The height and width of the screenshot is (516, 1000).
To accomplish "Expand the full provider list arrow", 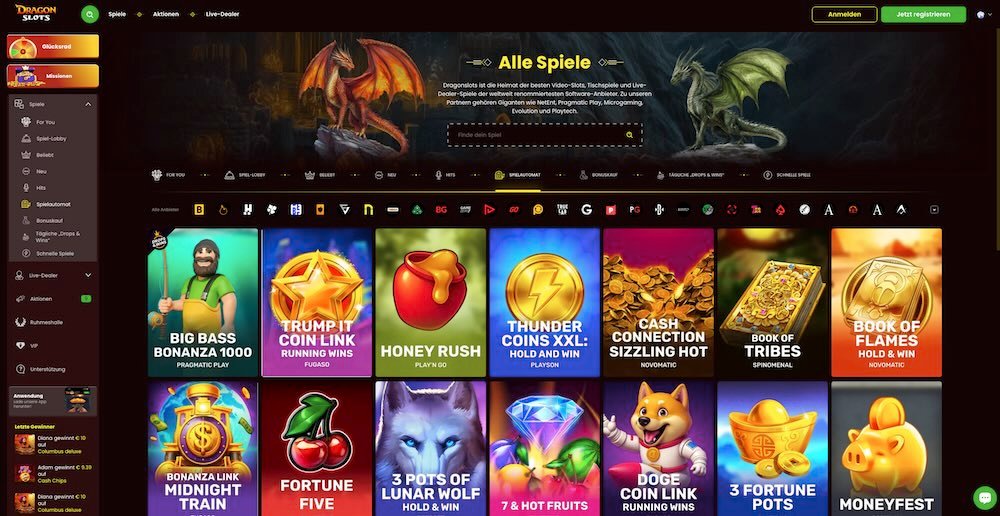I will click(x=934, y=209).
